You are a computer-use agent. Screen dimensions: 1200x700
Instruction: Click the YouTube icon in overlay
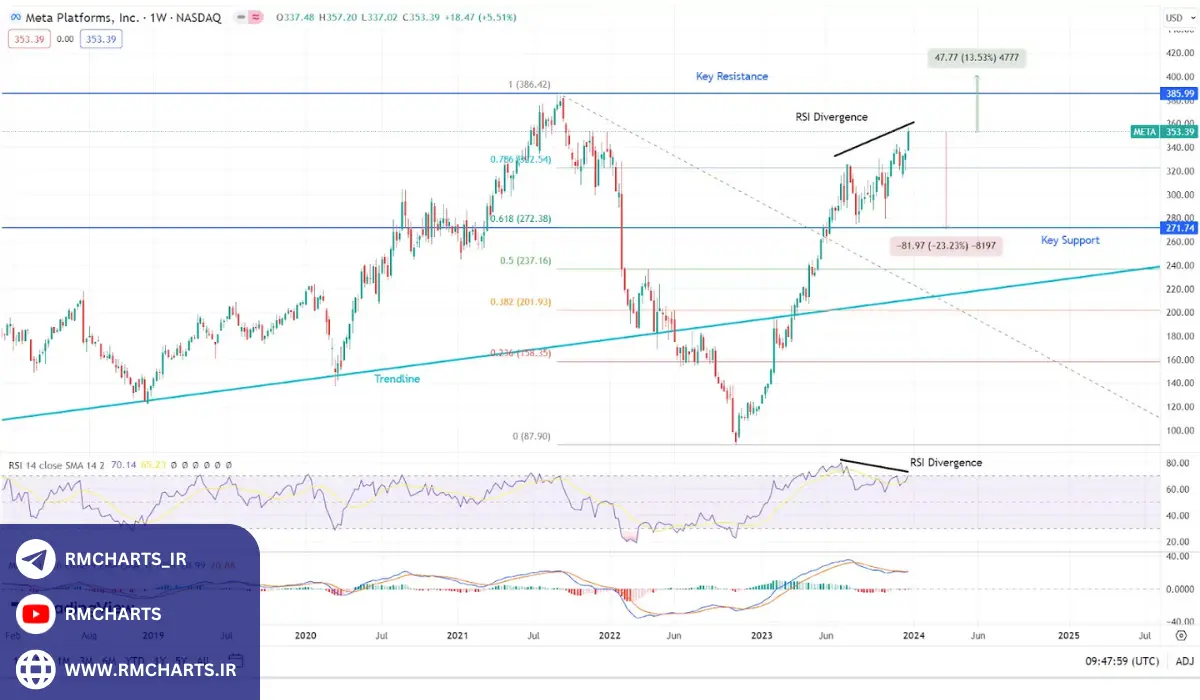tap(36, 613)
